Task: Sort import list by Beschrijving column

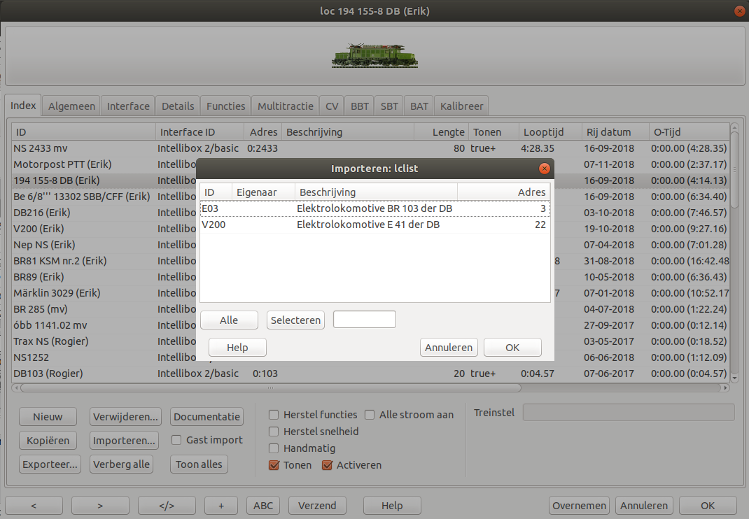Action: point(375,190)
